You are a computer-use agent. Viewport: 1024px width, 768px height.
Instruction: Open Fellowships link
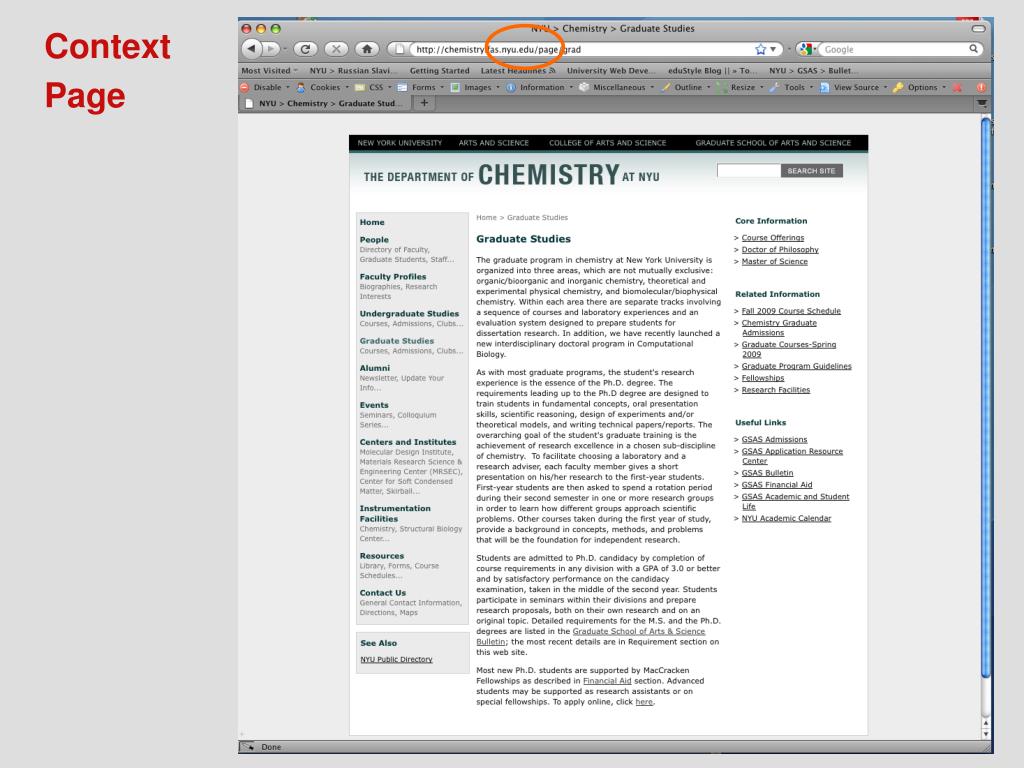point(763,378)
